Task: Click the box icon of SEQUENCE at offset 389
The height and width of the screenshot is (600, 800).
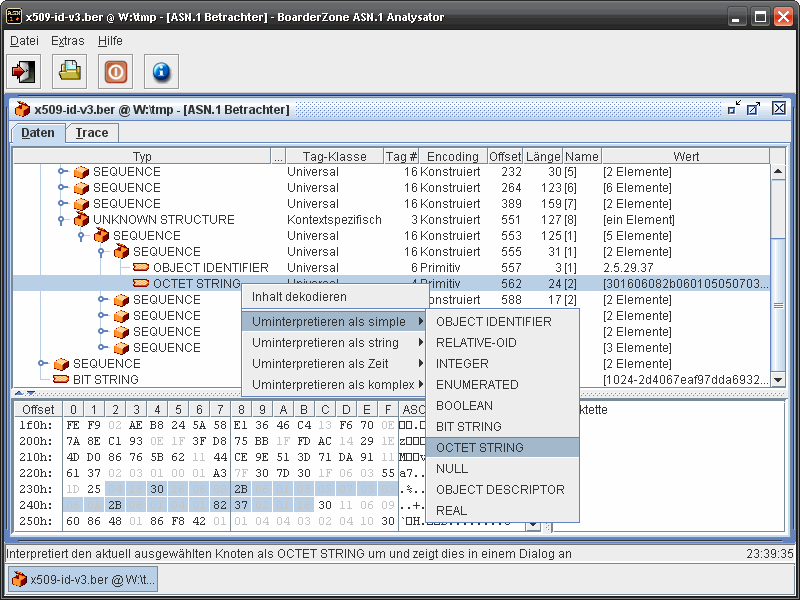Action: click(81, 204)
